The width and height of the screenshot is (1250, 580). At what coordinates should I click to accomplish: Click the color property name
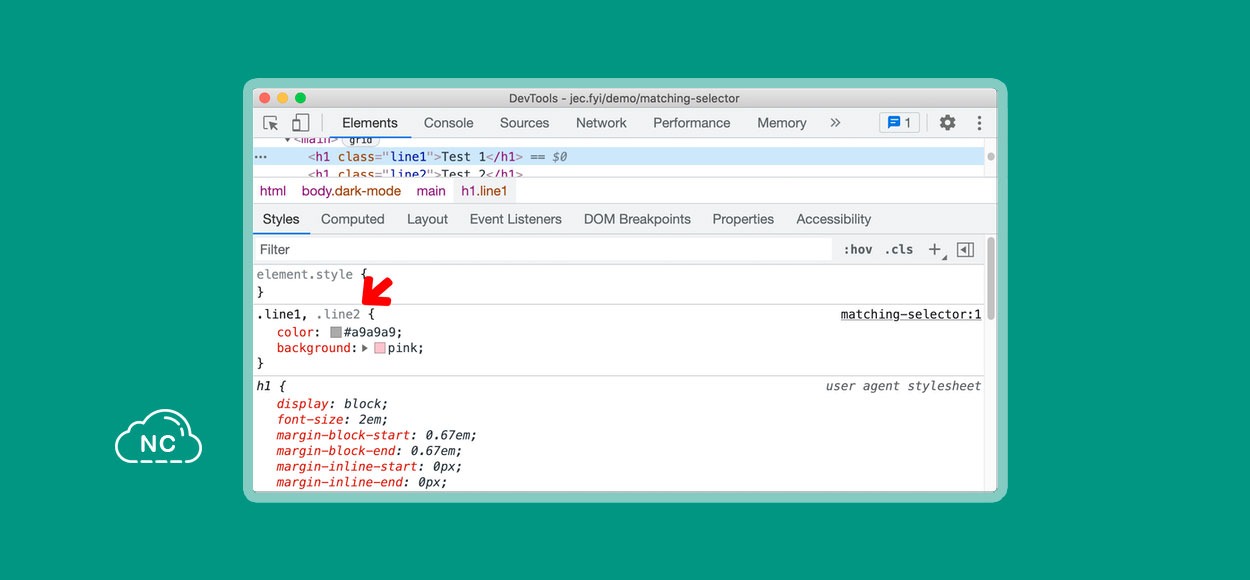point(297,332)
